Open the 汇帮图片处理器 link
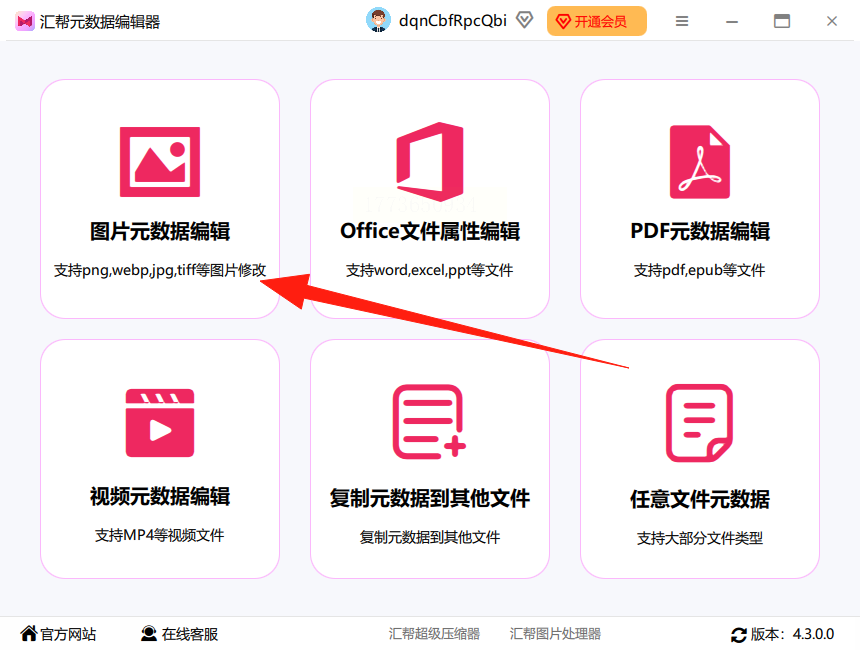 click(555, 634)
